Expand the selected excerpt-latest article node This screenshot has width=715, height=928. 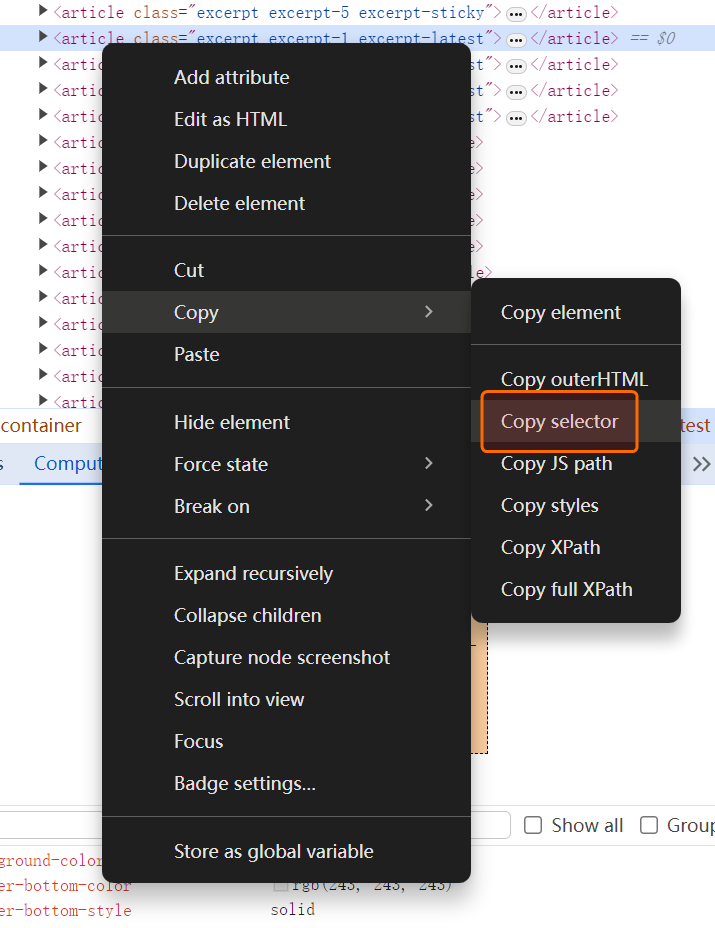click(43, 38)
